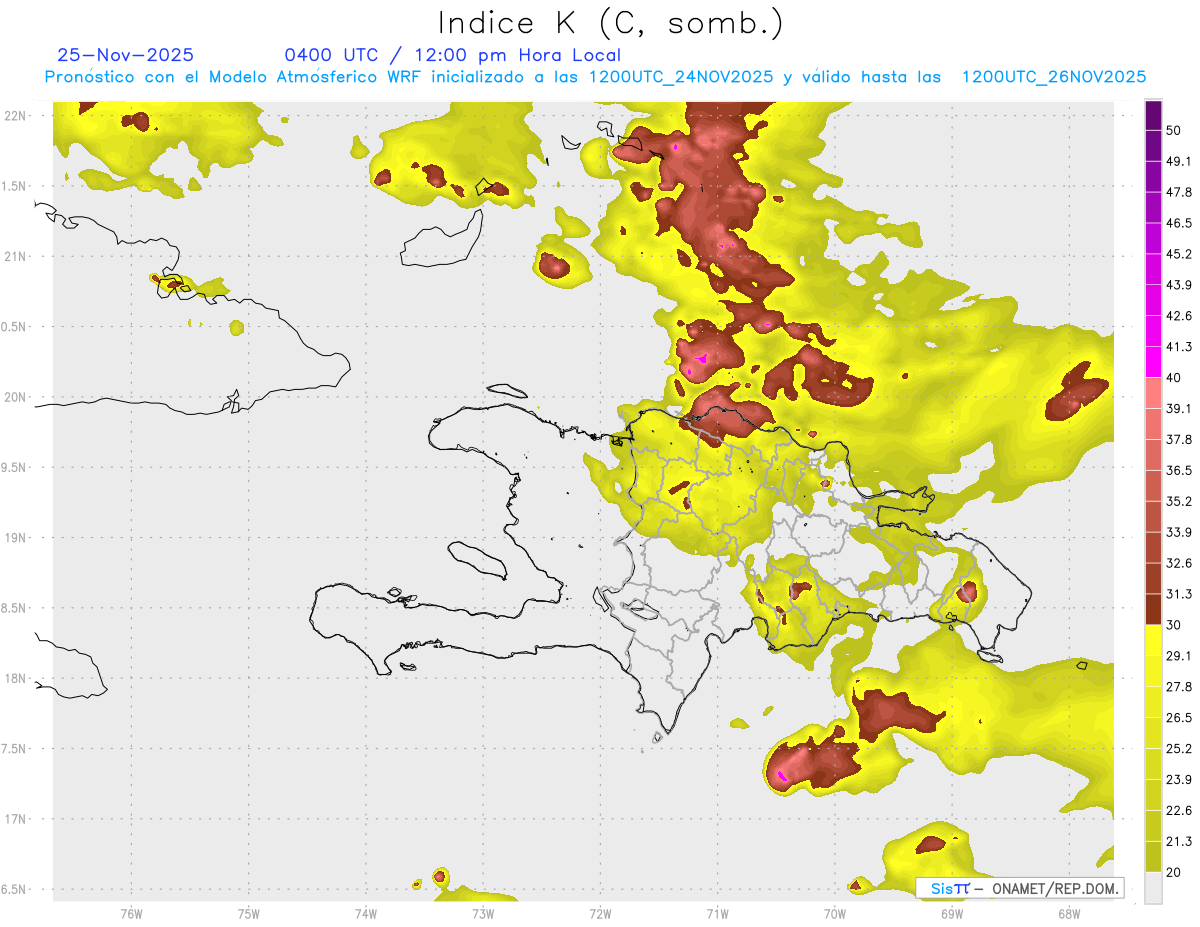Viewport: 1200px width, 927px height.
Task: Click the "32.6" color scale value
Action: tap(1179, 563)
